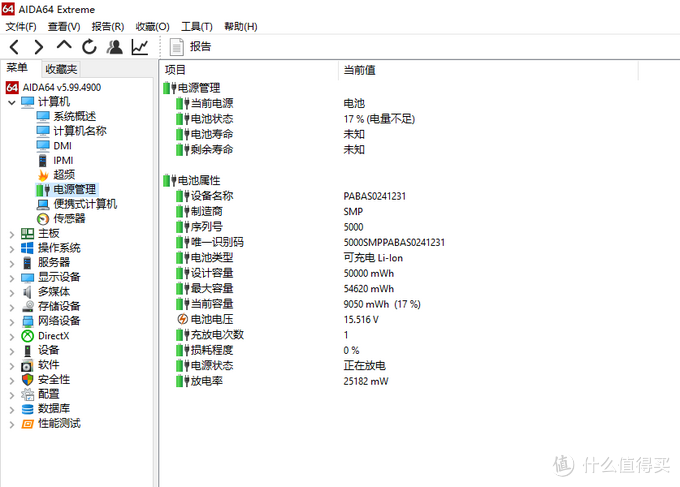Switch to the 菜单 tab
The width and height of the screenshot is (680, 487).
click(17, 68)
